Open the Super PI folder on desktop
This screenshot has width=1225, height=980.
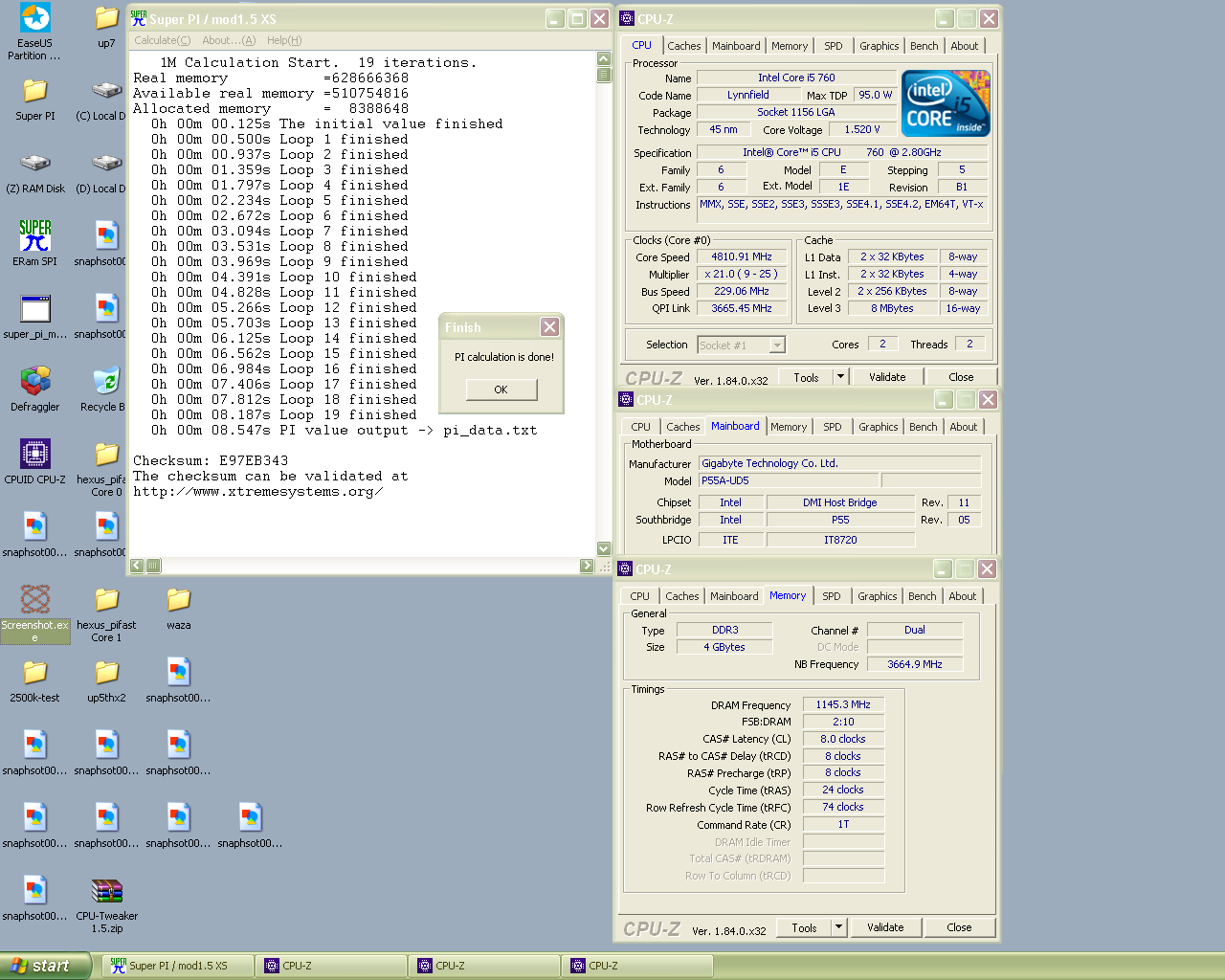35,100
